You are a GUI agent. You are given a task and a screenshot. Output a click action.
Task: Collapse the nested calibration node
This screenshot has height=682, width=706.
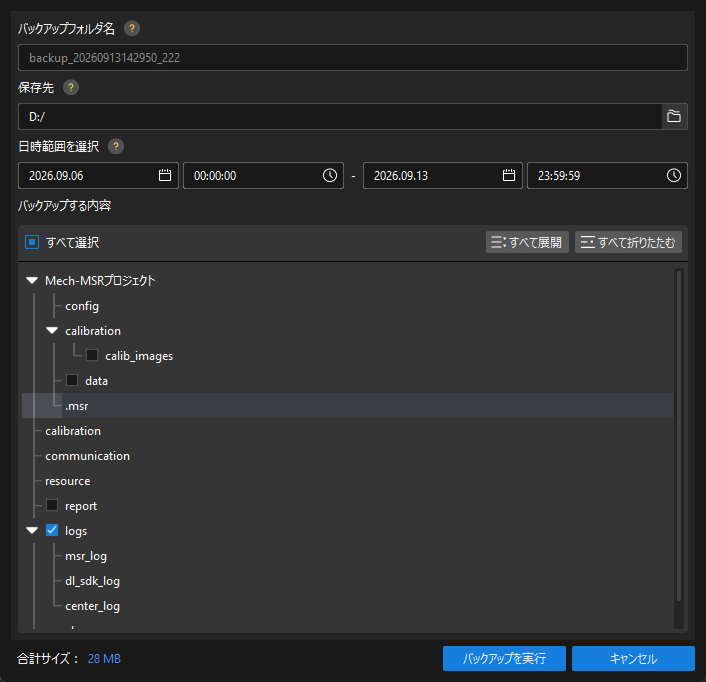(x=52, y=330)
